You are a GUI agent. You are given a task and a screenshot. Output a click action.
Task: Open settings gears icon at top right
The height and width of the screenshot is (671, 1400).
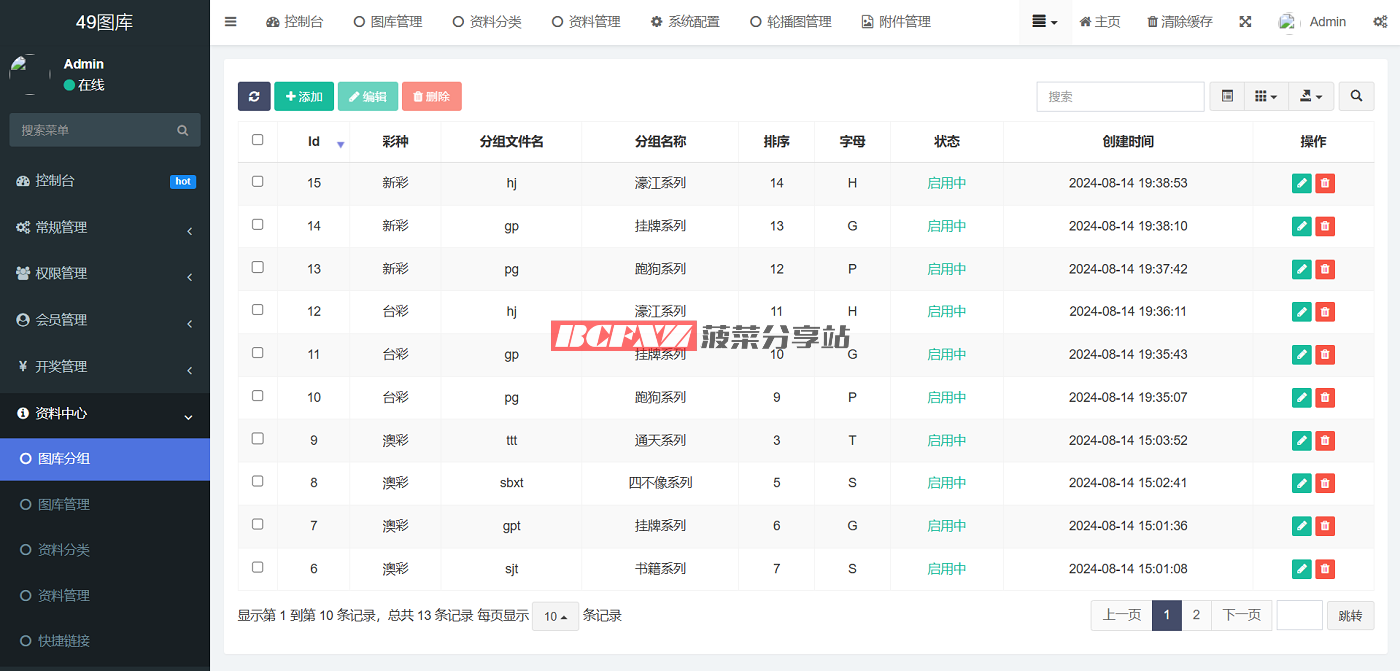1380,22
